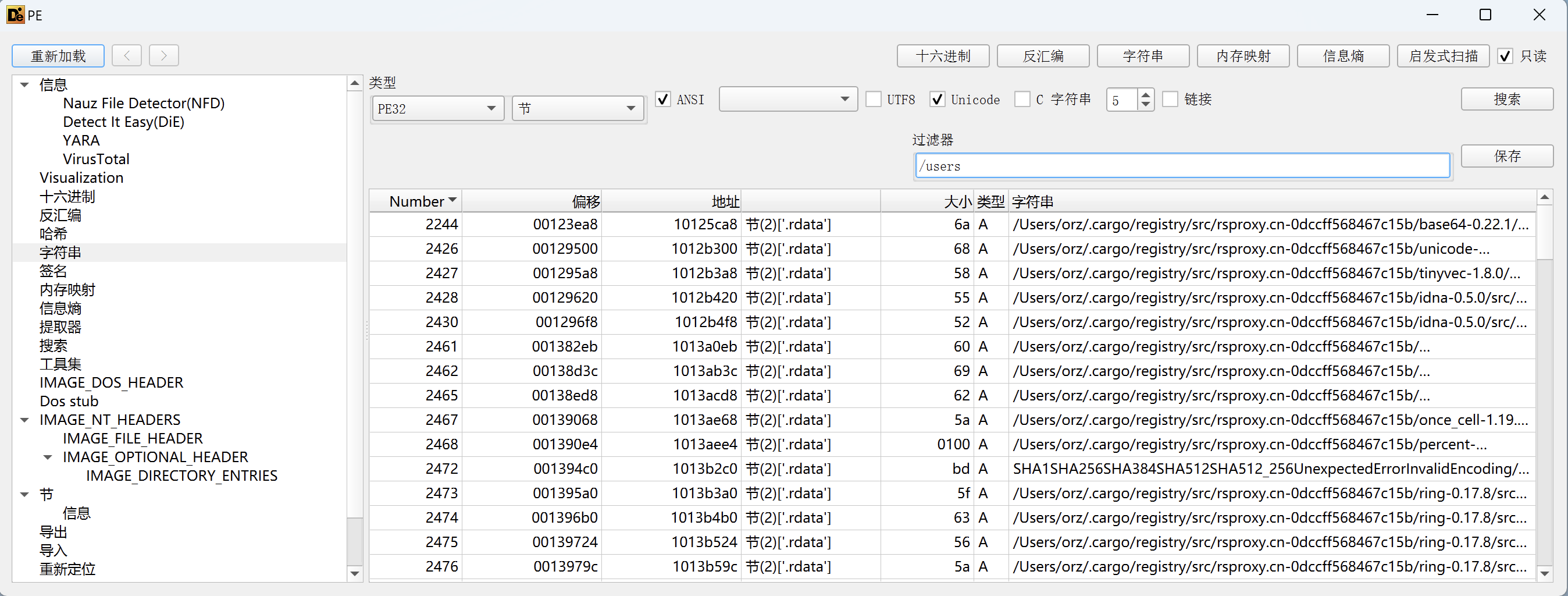Collapse the IMAGE_NT_HEADERS tree node
Screen dimensions: 1568x596
pos(25,420)
